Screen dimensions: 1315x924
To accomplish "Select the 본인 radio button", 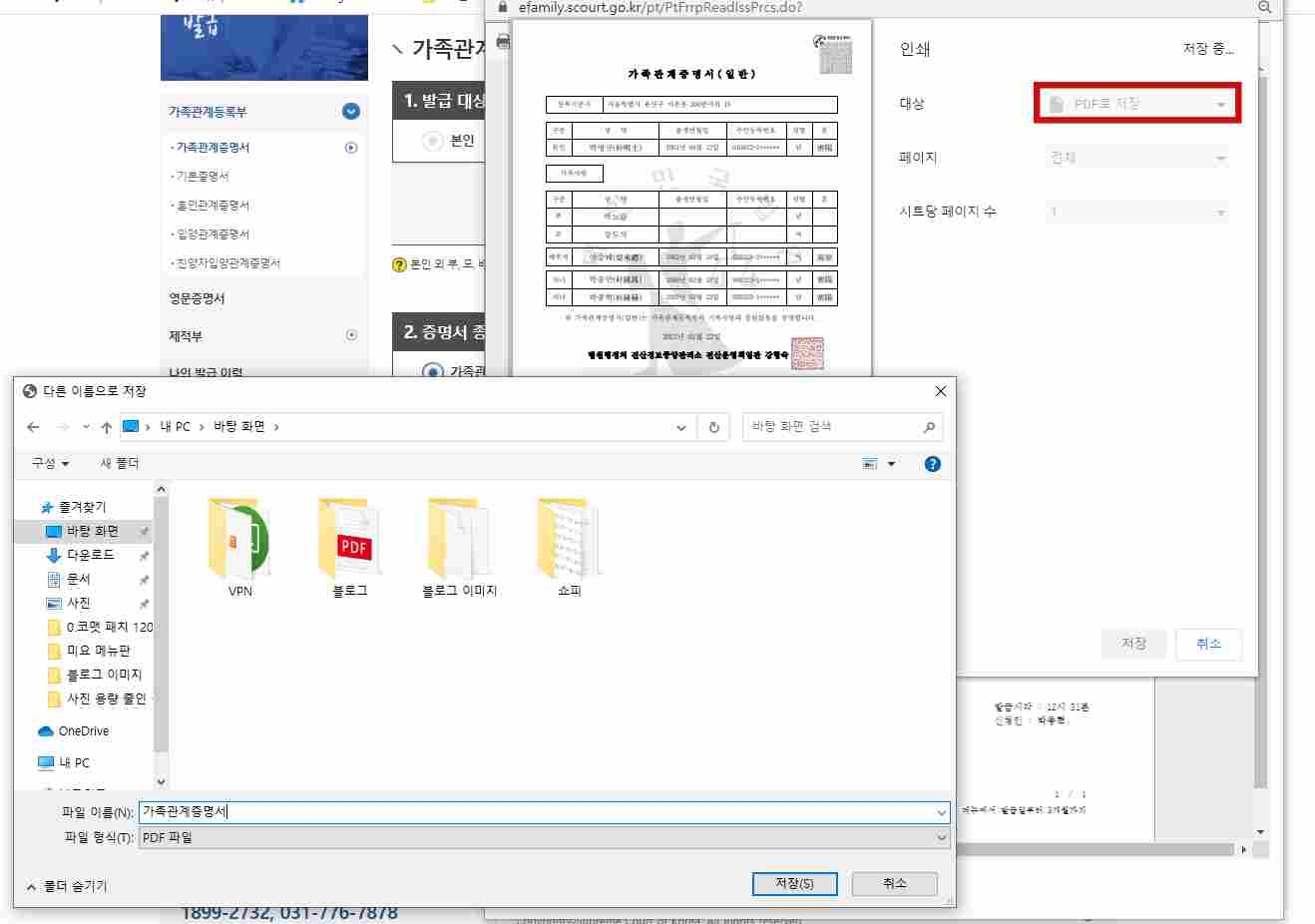I will point(431,140).
